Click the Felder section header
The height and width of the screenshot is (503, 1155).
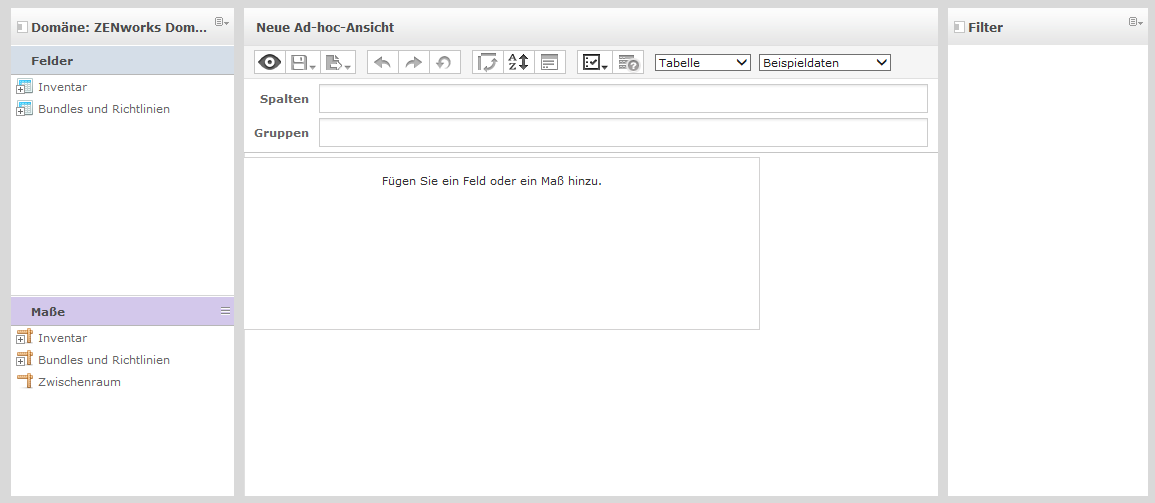[x=122, y=60]
